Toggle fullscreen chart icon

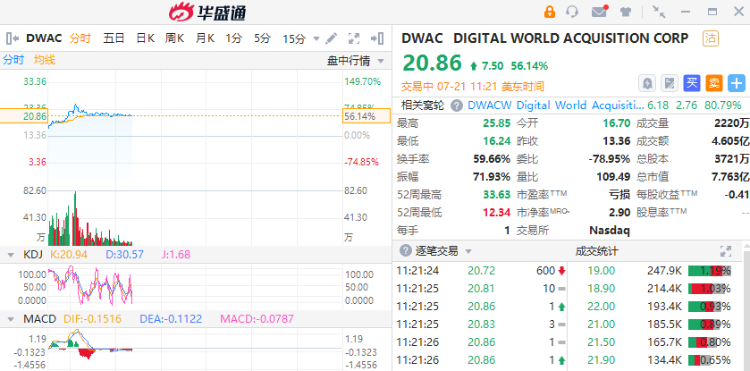point(354,38)
